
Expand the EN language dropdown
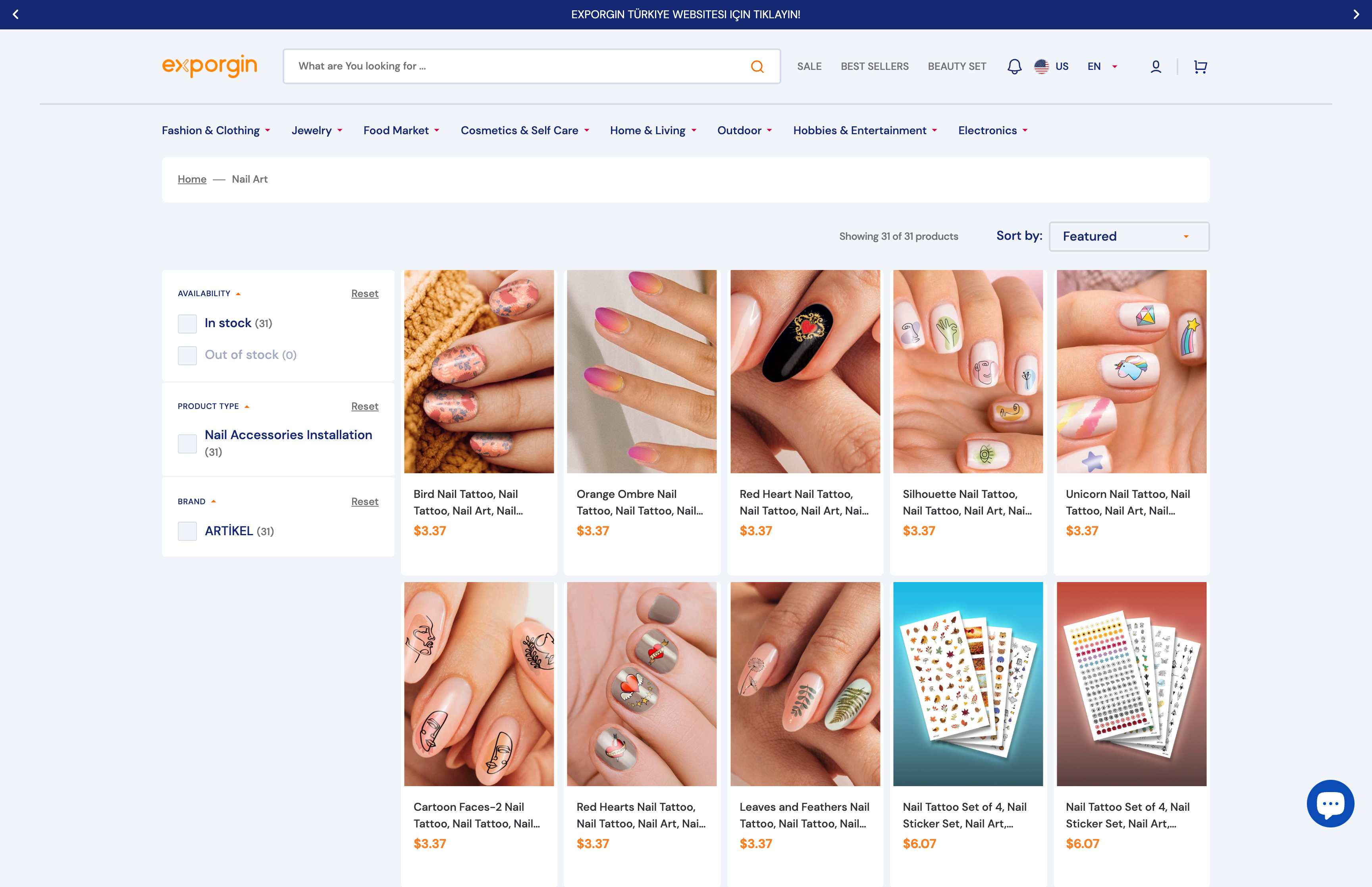click(1101, 66)
